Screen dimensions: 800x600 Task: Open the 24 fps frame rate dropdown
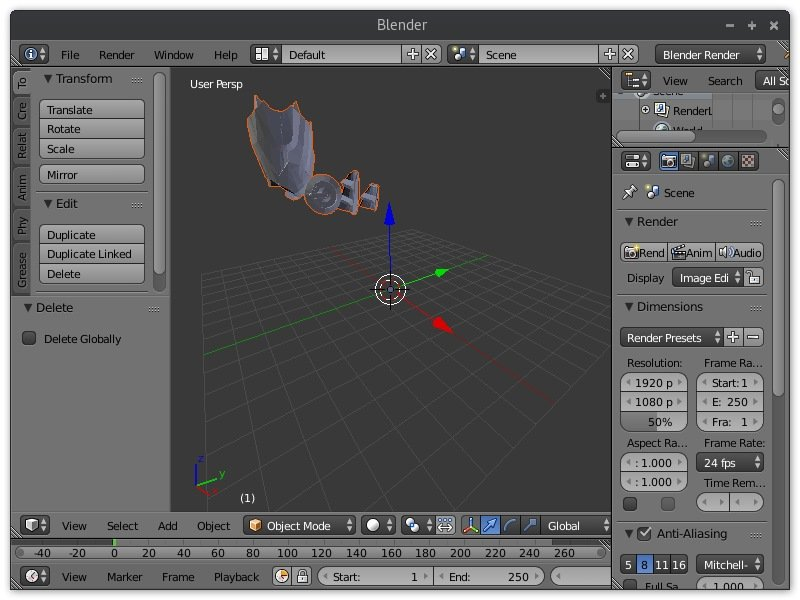730,462
